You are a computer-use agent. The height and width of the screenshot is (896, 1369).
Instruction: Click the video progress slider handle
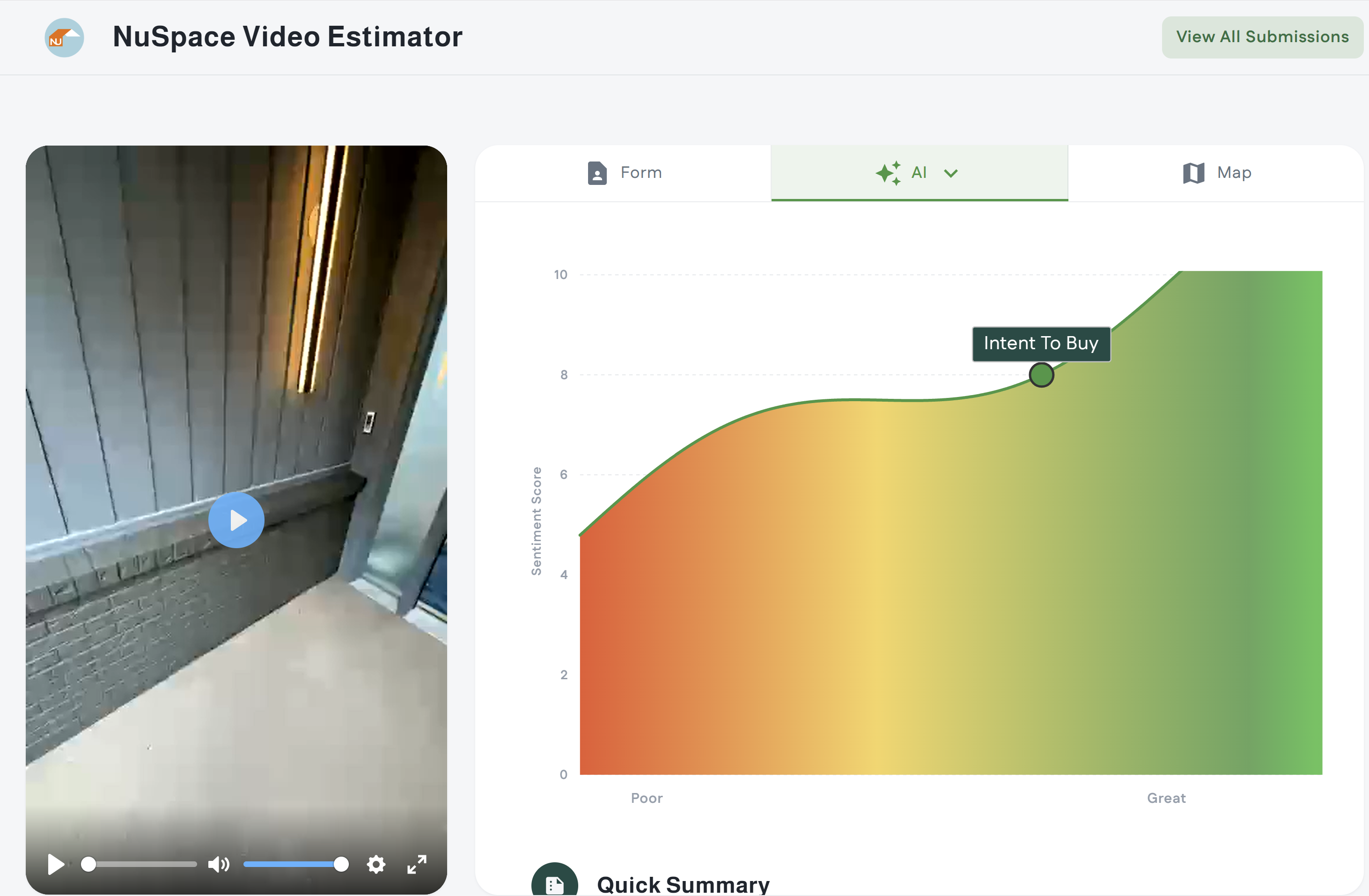tap(88, 864)
